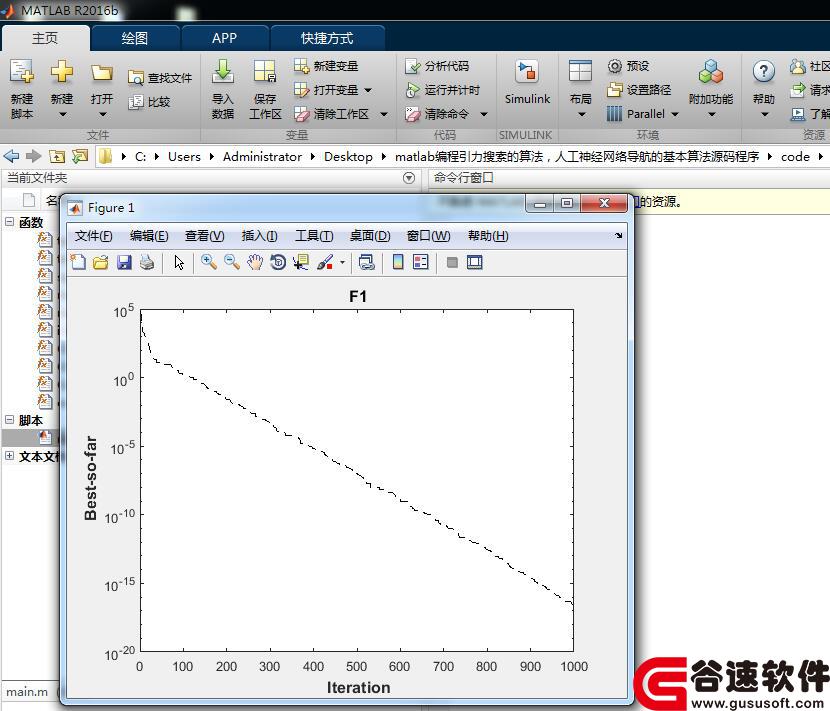Image resolution: width=830 pixels, height=711 pixels.
Task: Open 编辑(E) menu in Figure 1
Action: (x=149, y=236)
